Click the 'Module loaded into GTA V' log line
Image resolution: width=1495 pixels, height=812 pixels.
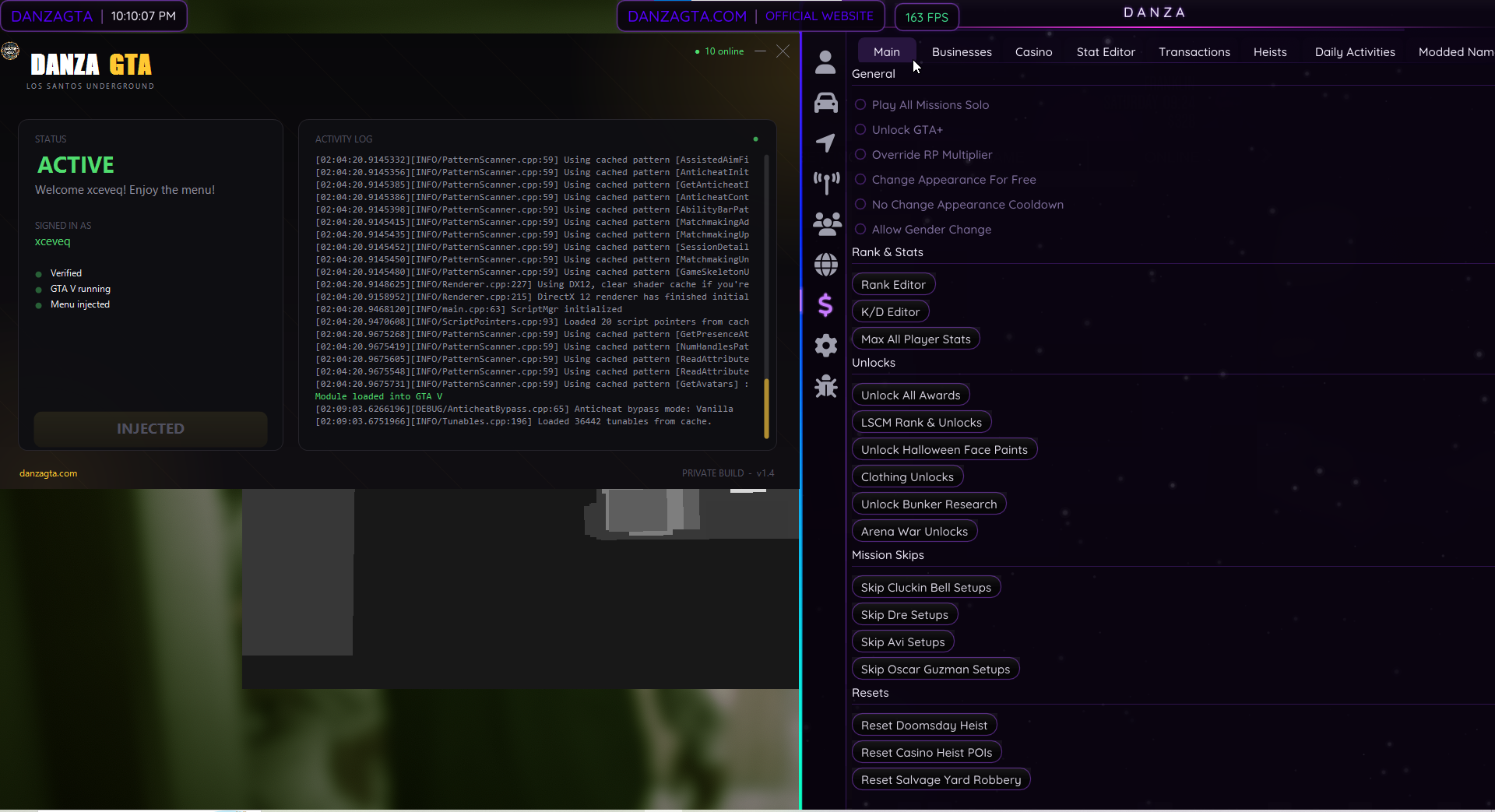378,397
